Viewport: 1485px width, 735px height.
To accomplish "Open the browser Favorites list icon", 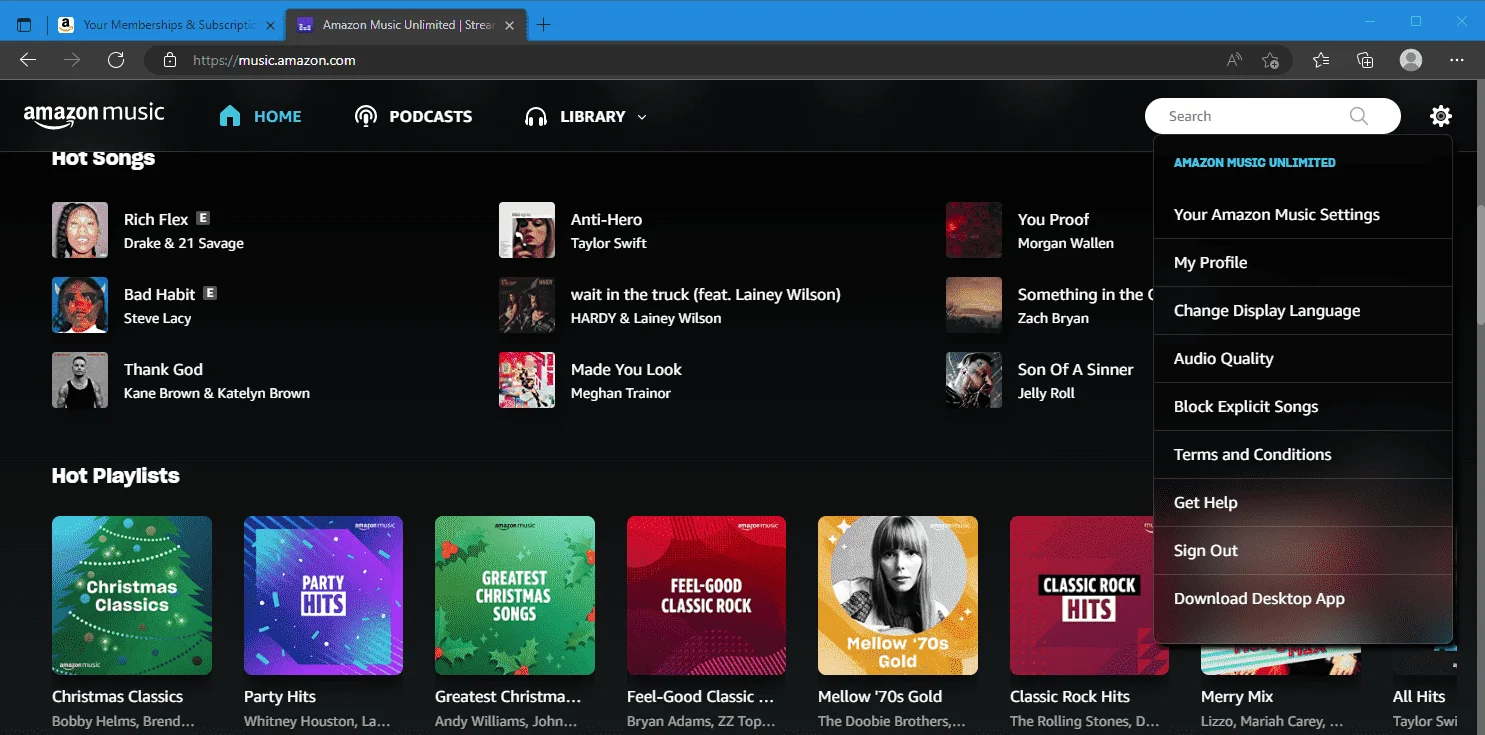I will [x=1321, y=60].
